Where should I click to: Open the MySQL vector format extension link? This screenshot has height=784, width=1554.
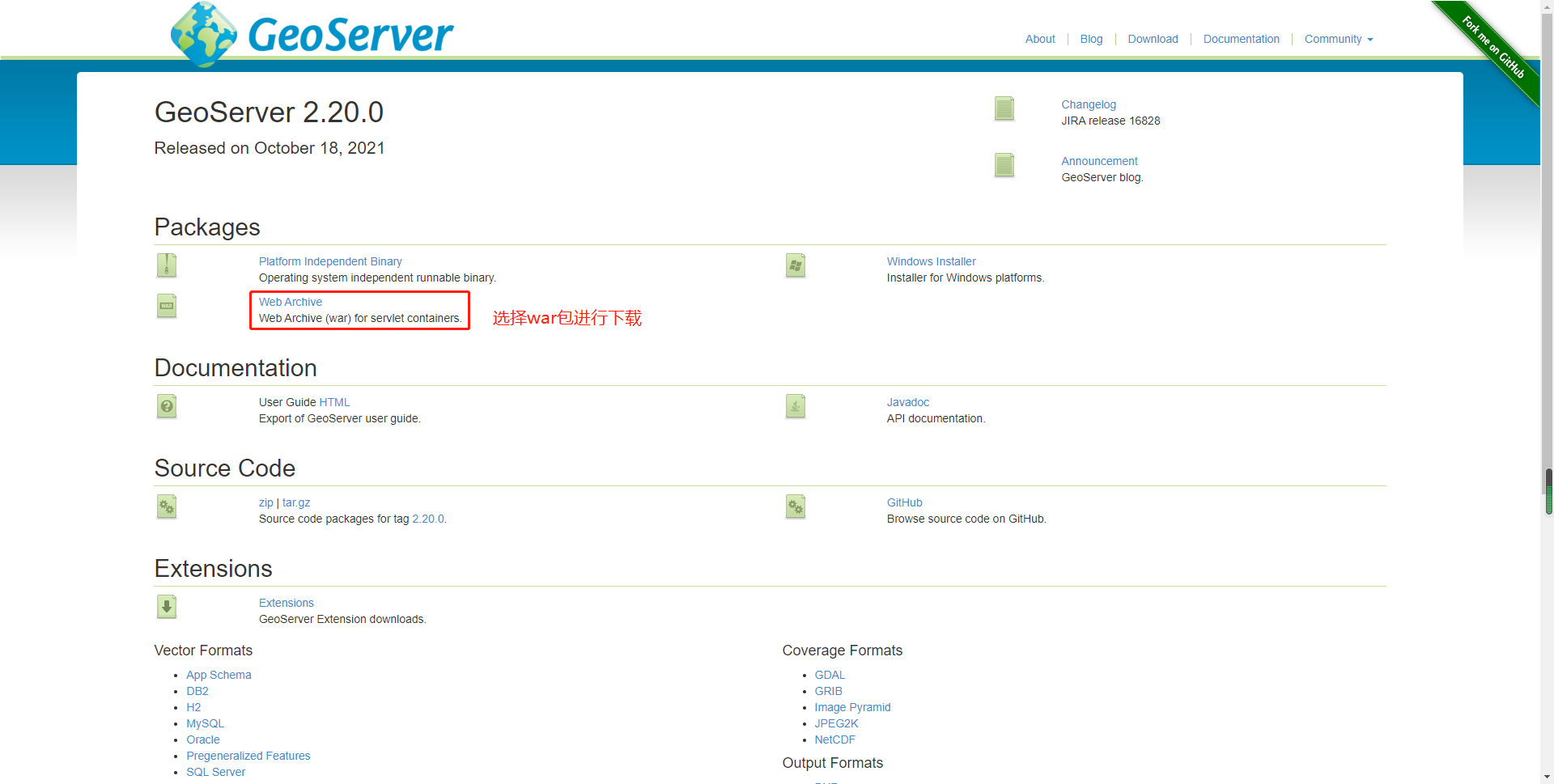205,723
